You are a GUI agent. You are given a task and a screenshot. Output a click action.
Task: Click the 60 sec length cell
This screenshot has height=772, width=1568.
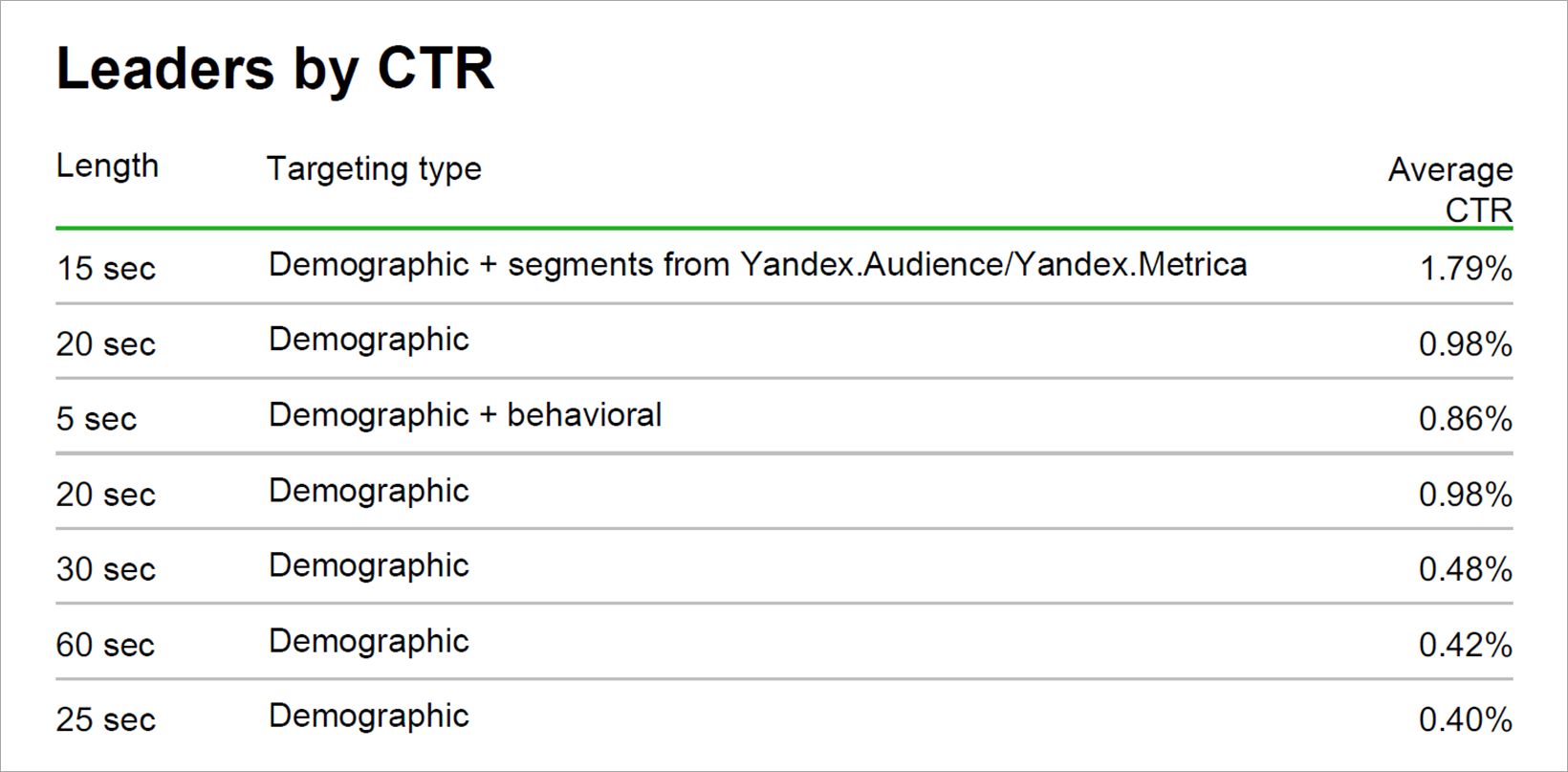(105, 645)
